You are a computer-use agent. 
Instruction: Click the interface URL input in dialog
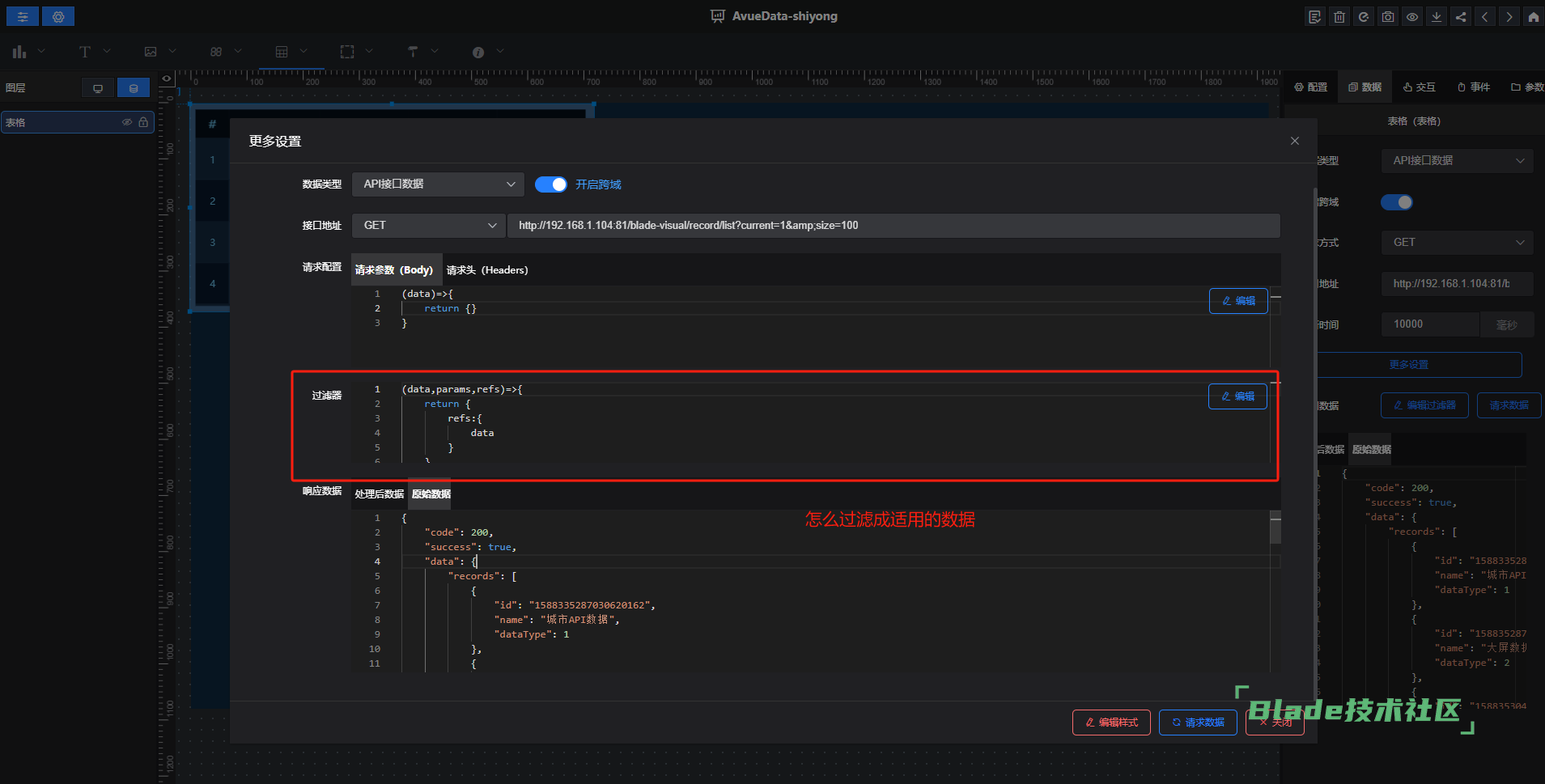pos(893,226)
